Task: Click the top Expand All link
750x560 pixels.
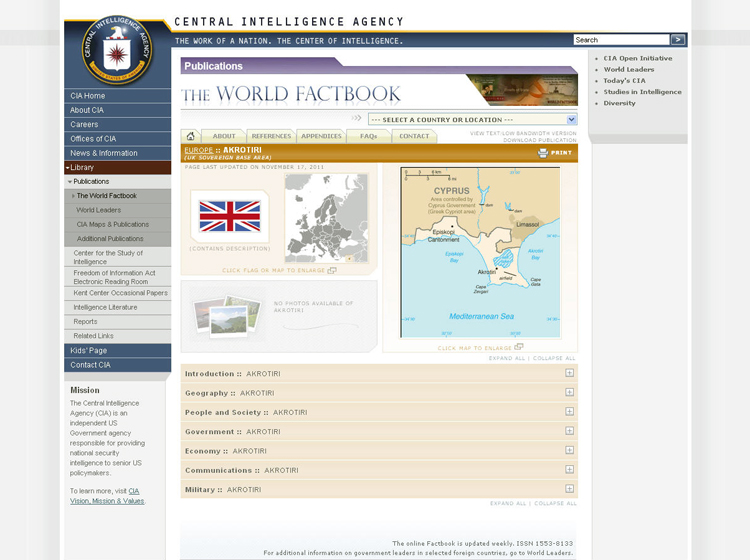Action: click(507, 358)
